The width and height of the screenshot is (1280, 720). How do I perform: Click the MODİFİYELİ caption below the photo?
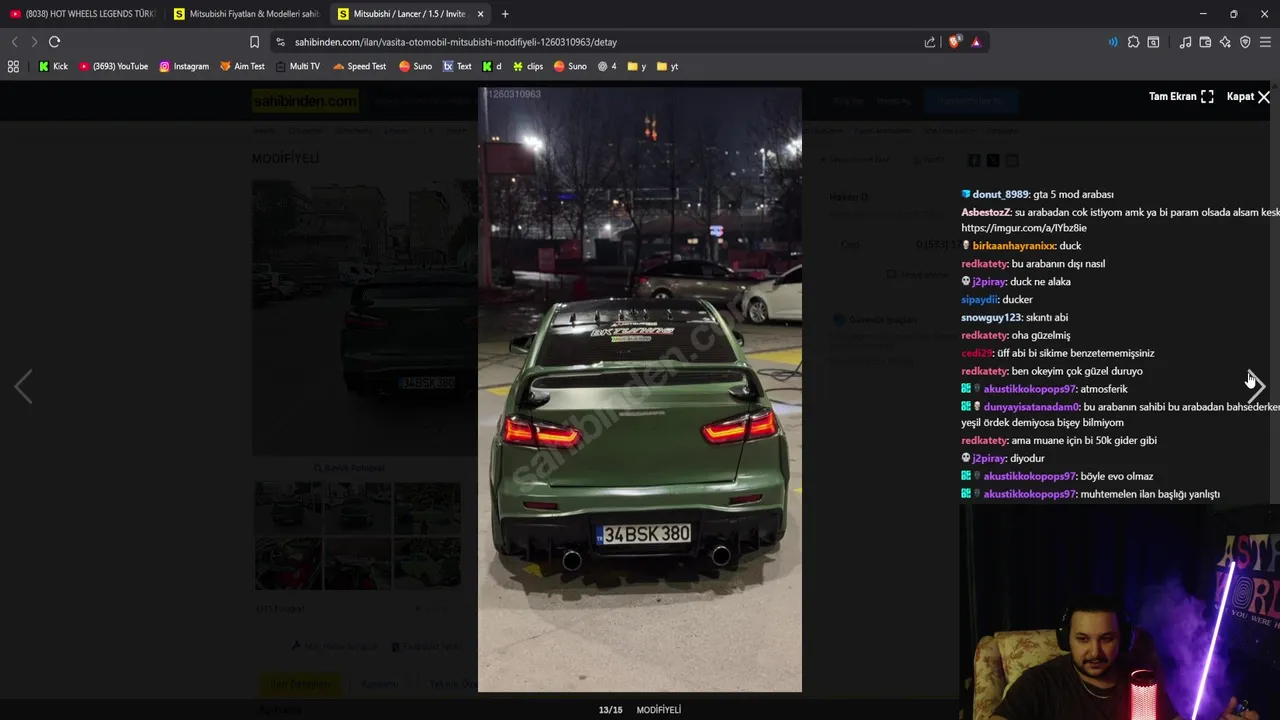pos(659,710)
